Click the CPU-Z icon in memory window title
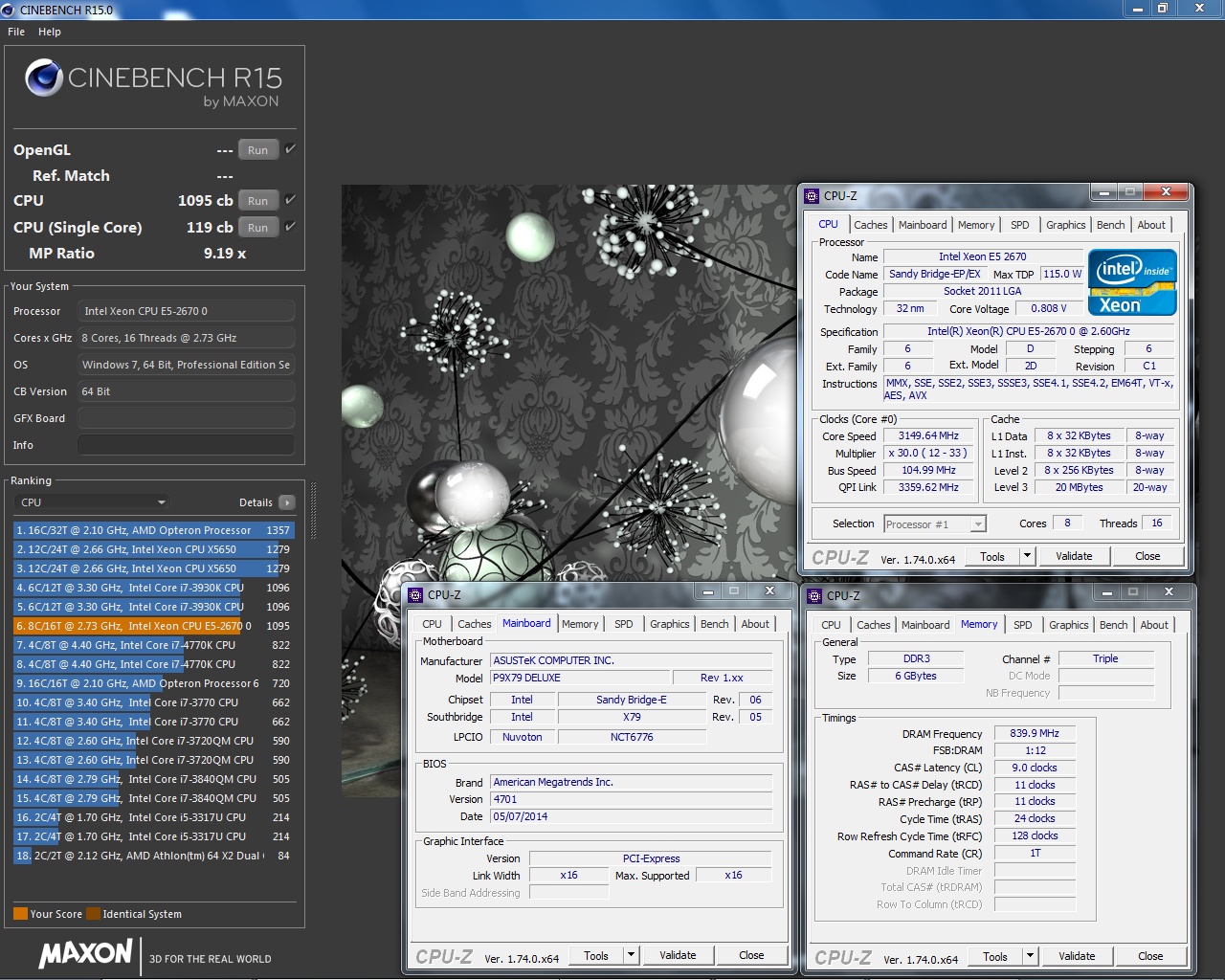This screenshot has height=980, width=1225. coord(814,596)
